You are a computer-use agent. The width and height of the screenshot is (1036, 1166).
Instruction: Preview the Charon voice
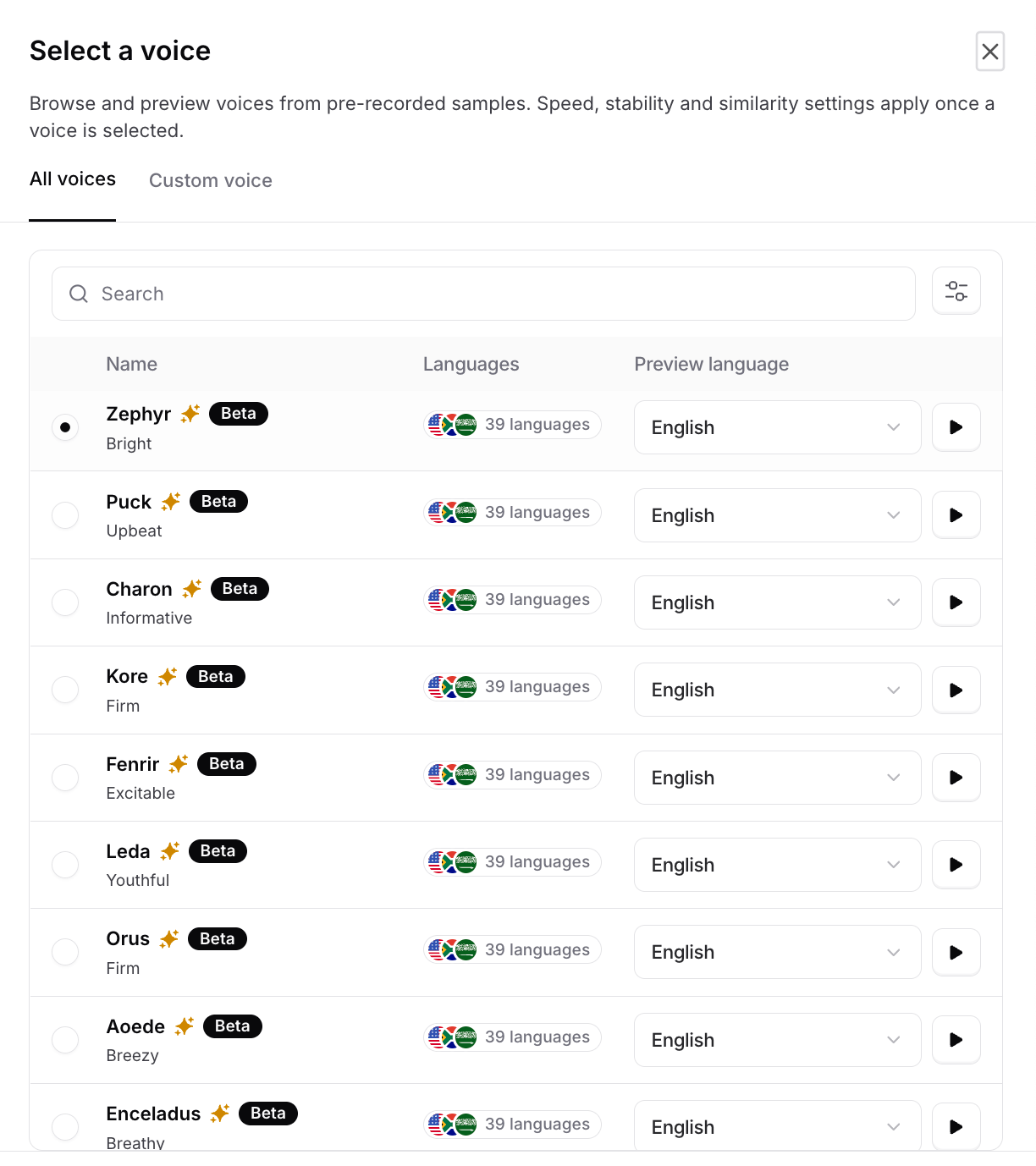956,602
